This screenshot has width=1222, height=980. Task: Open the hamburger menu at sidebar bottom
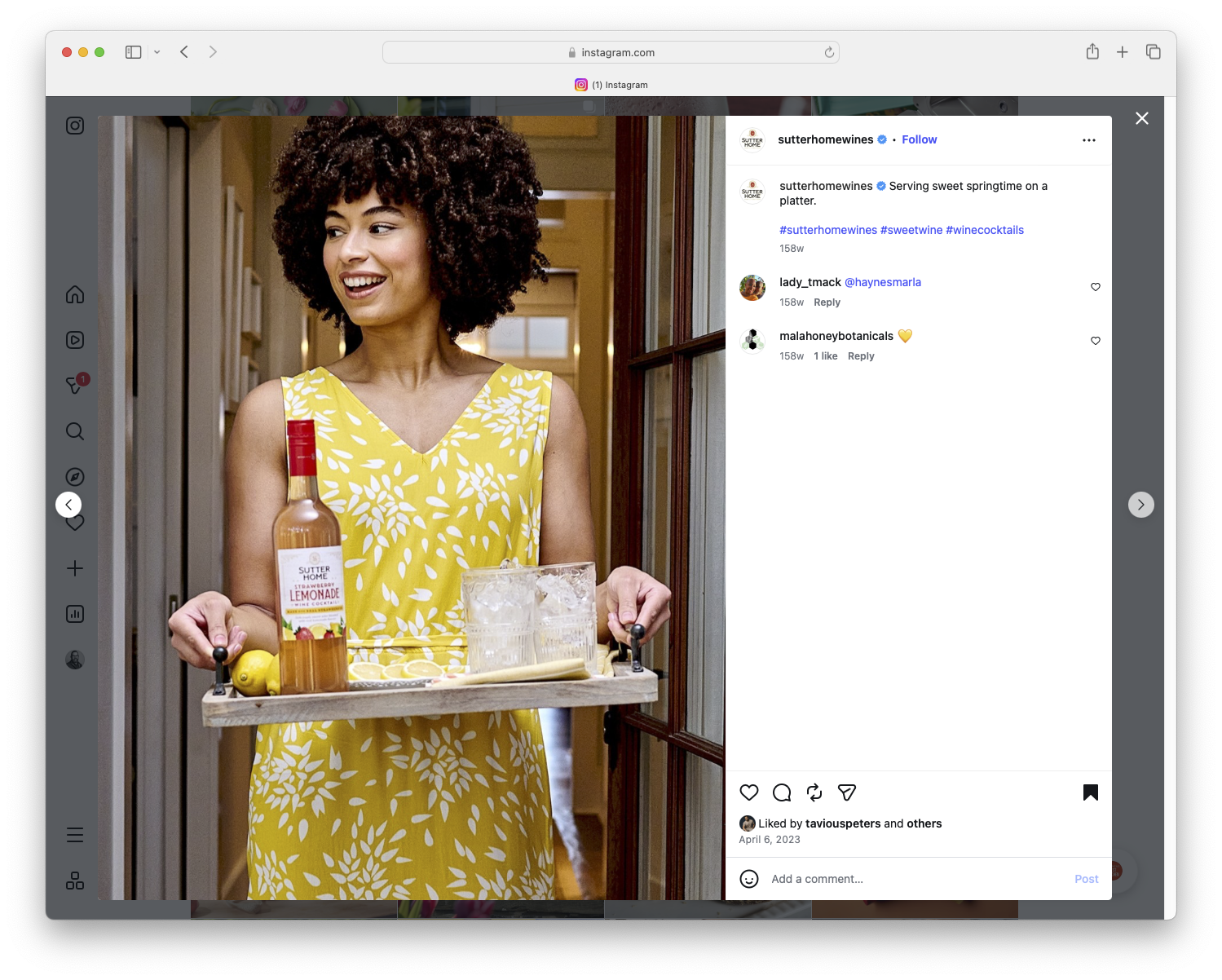point(74,835)
